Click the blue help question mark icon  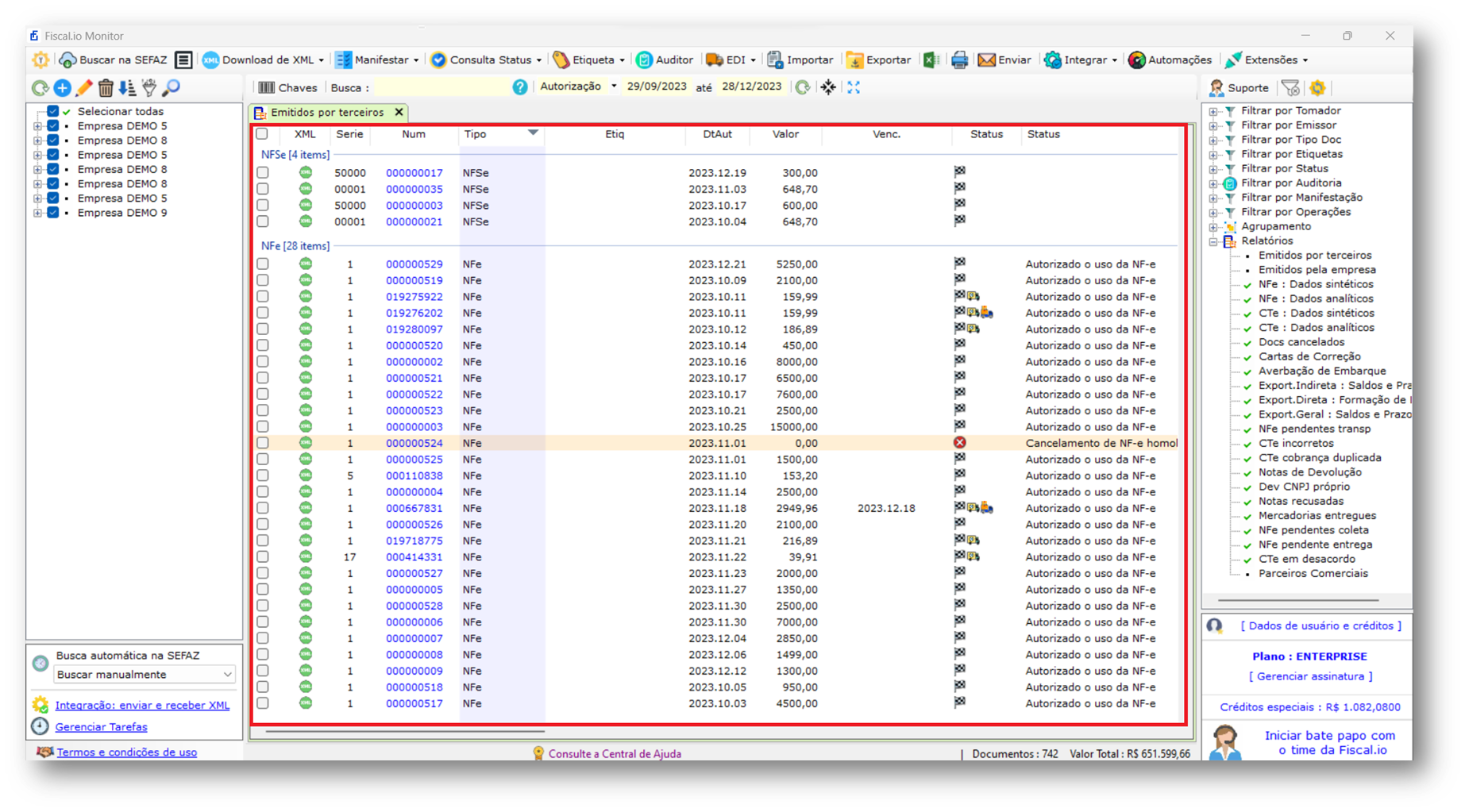tap(519, 87)
